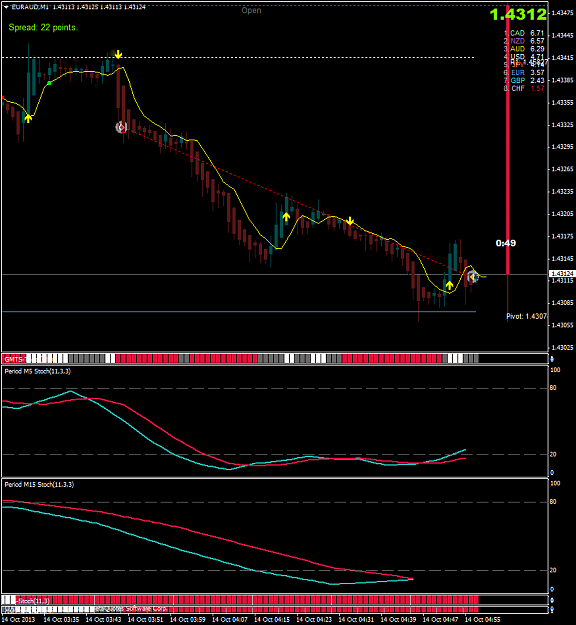Viewport: 576px width, 625px height.
Task: Click the -Stoch(11.3) bar label
Action: [33, 601]
